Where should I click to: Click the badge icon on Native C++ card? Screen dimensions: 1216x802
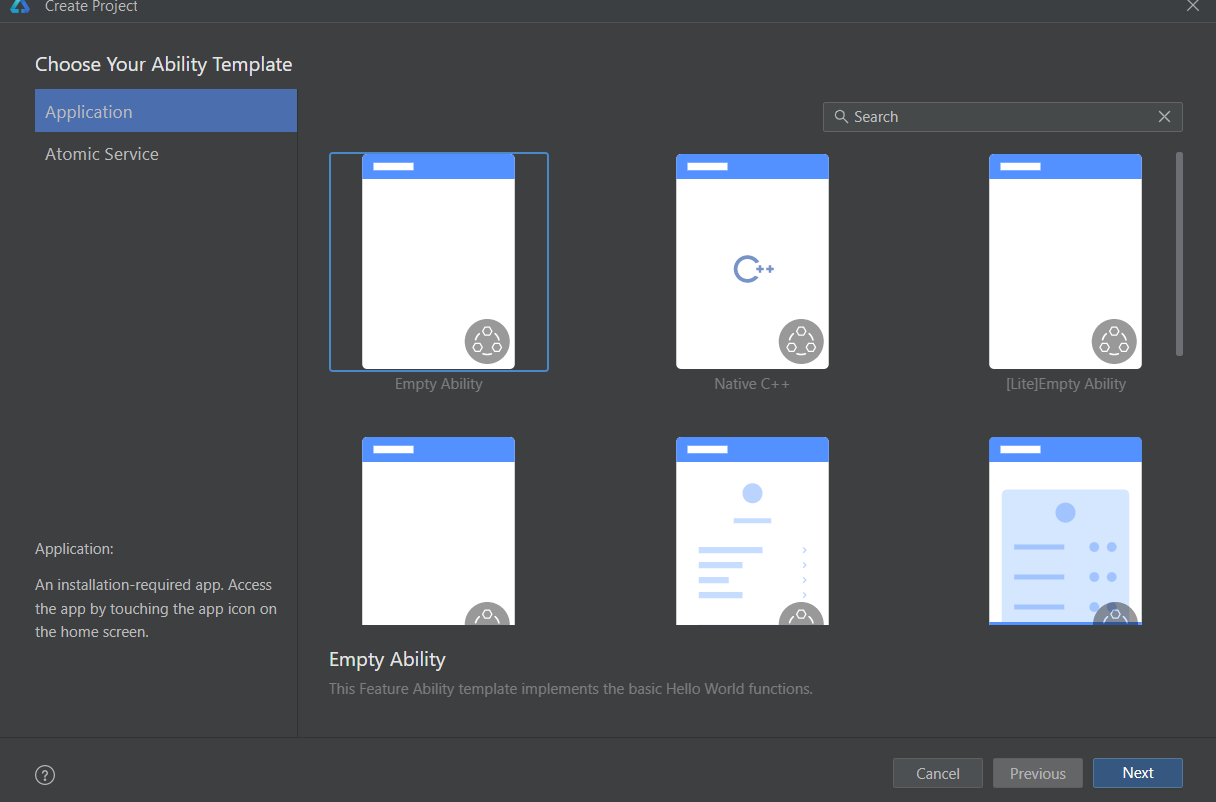pos(801,342)
